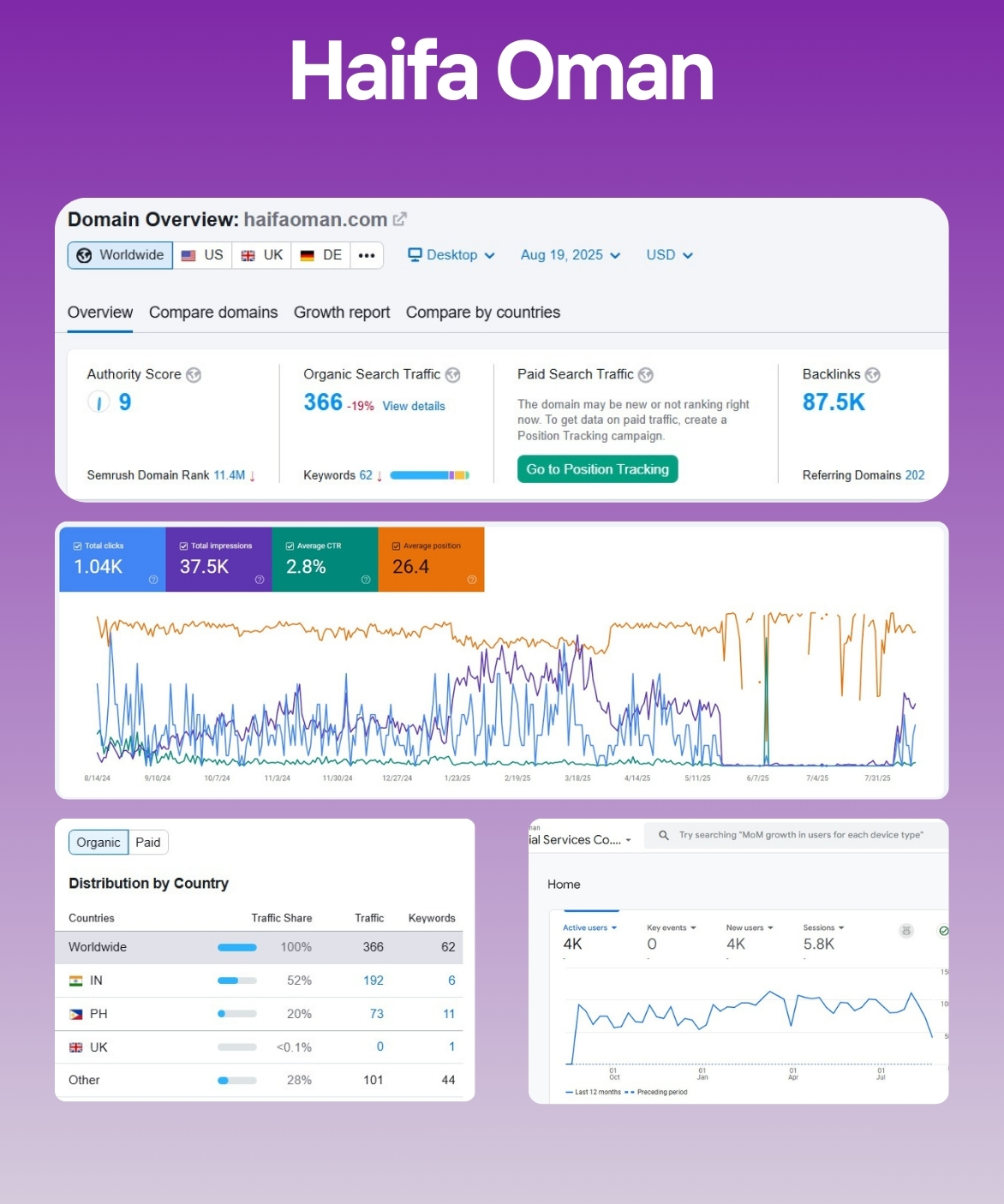Click the Keywords distribution color bar
Viewport: 1004px width, 1204px height.
429,475
